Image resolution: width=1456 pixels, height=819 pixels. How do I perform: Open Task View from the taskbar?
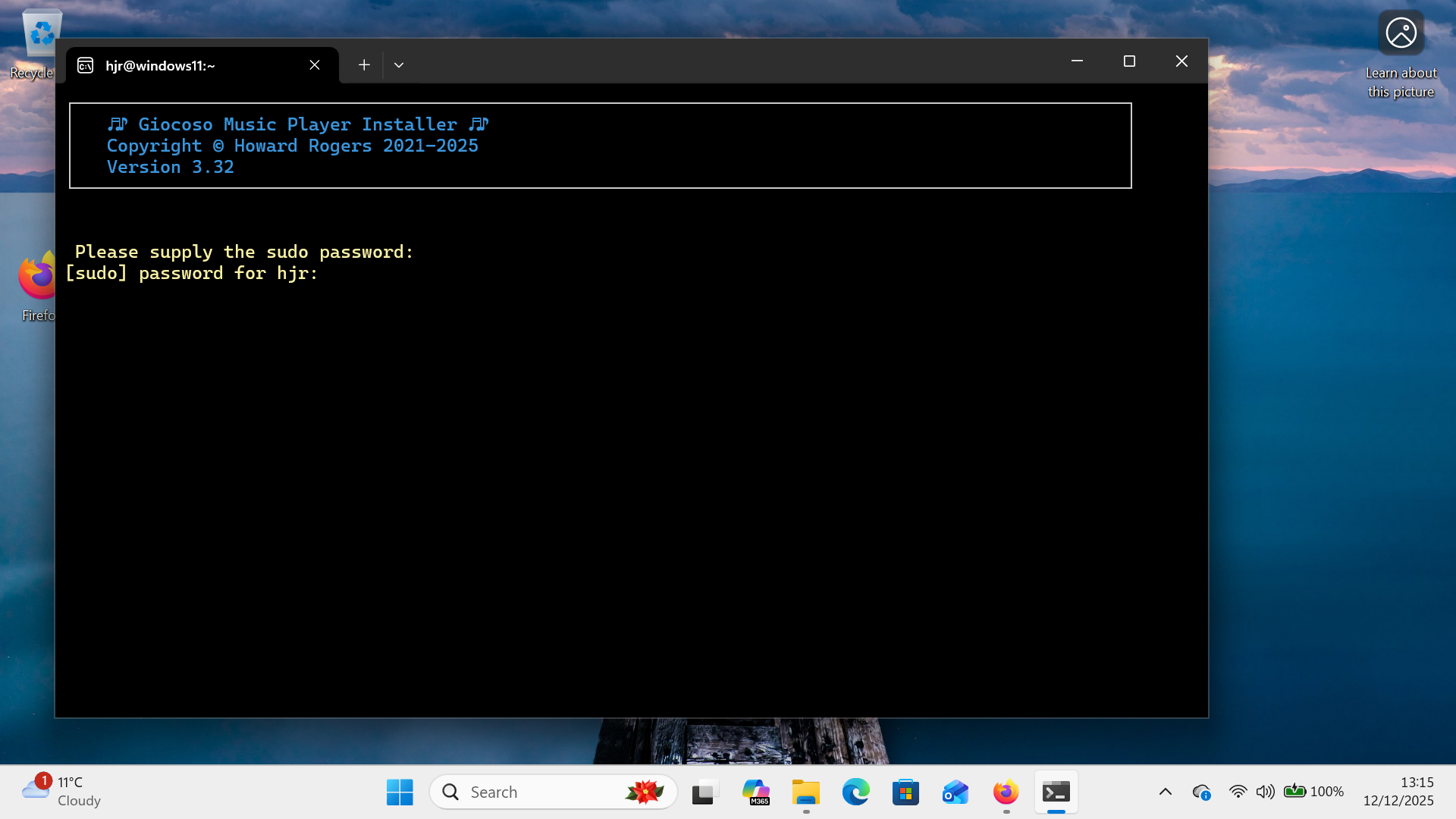(704, 791)
